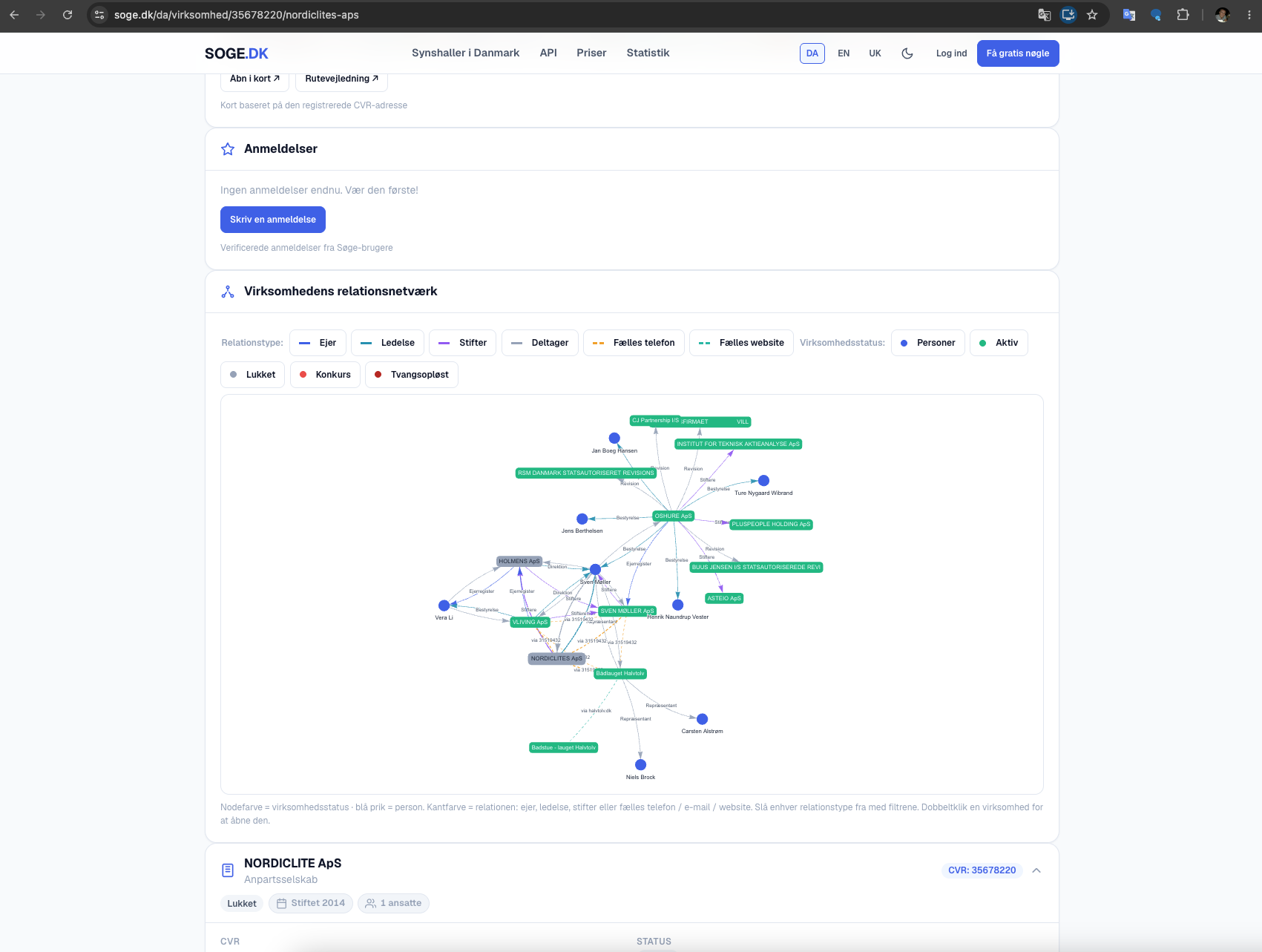
Task: Switch language to DA
Action: click(812, 53)
